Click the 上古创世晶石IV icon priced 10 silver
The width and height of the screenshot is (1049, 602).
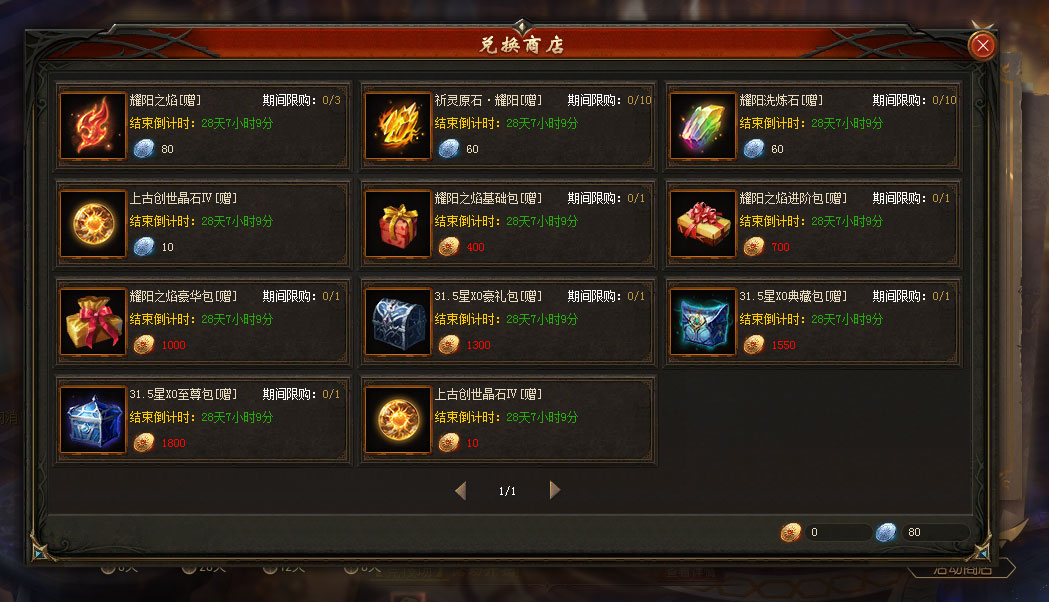pos(93,224)
